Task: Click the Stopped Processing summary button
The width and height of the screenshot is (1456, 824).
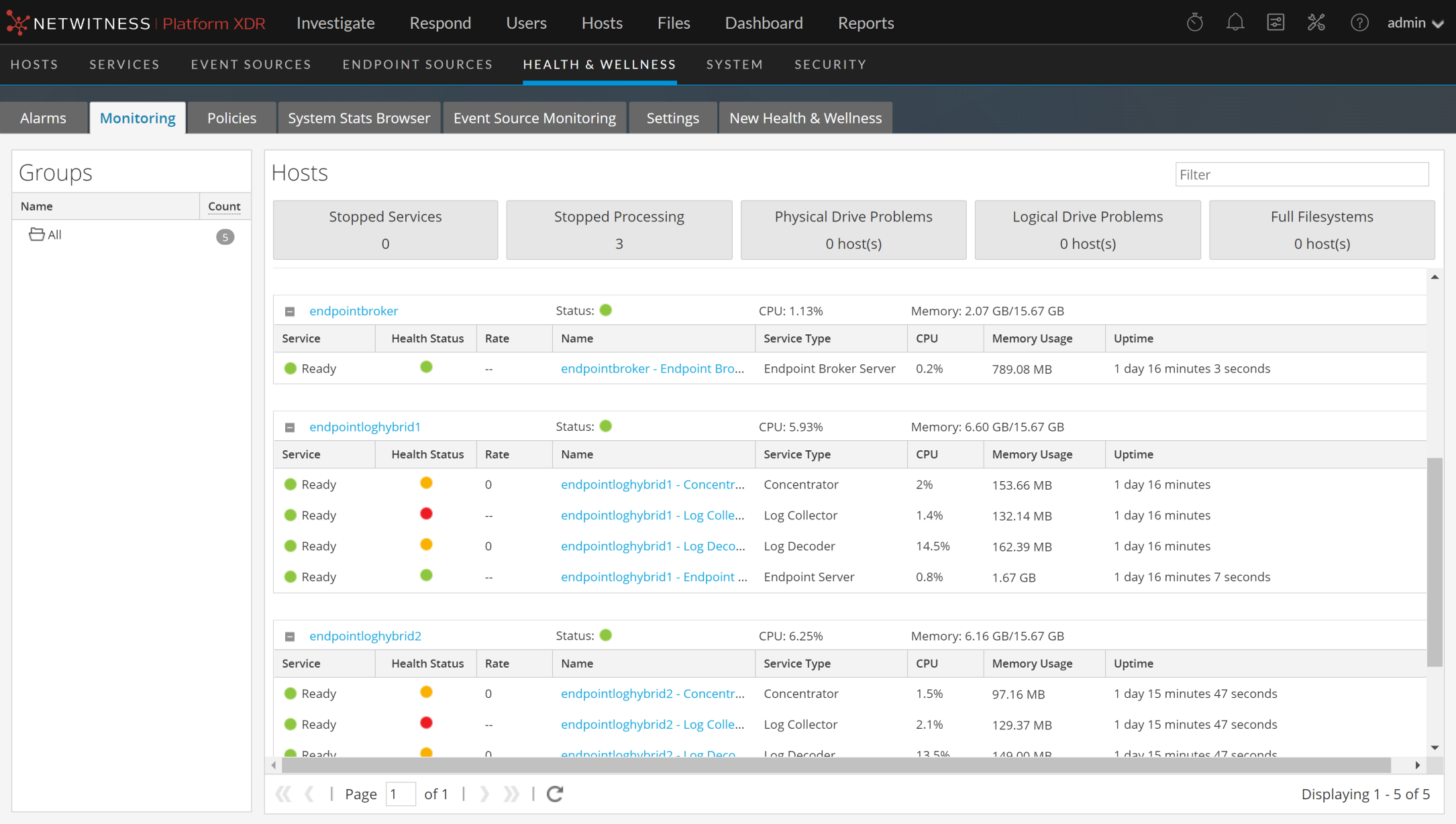Action: 619,229
